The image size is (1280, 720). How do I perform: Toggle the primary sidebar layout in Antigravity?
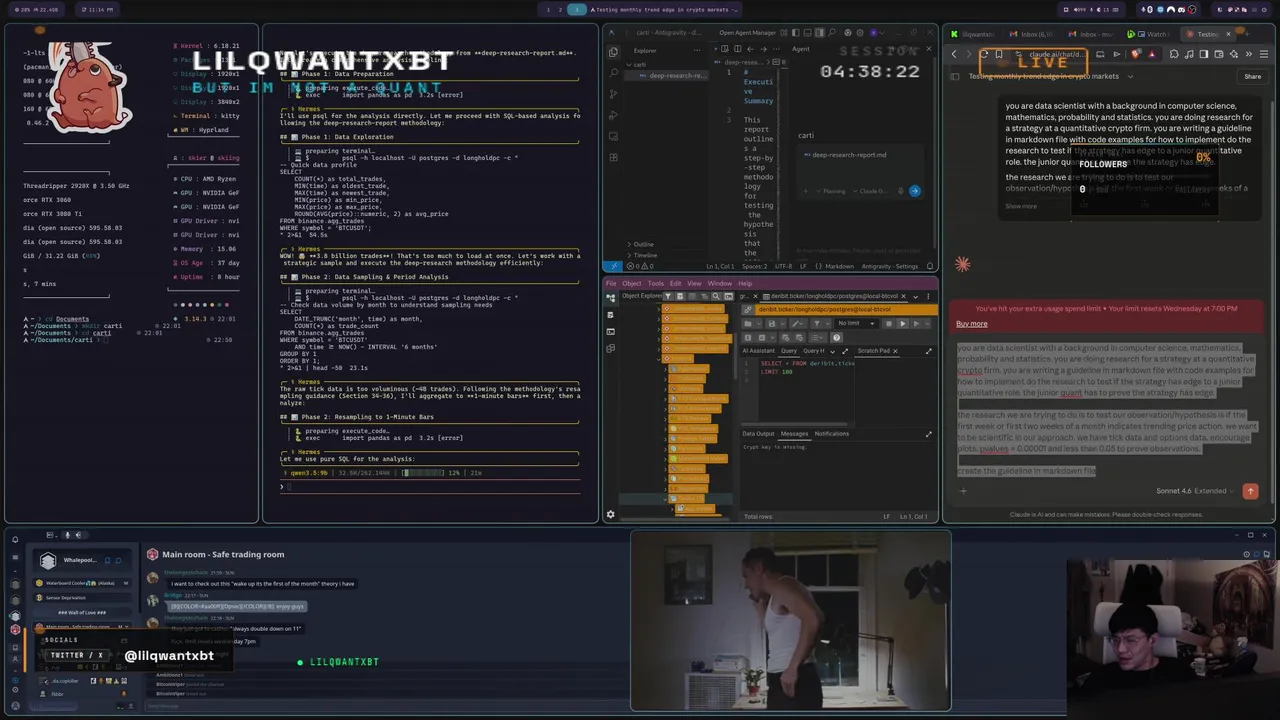click(x=796, y=33)
